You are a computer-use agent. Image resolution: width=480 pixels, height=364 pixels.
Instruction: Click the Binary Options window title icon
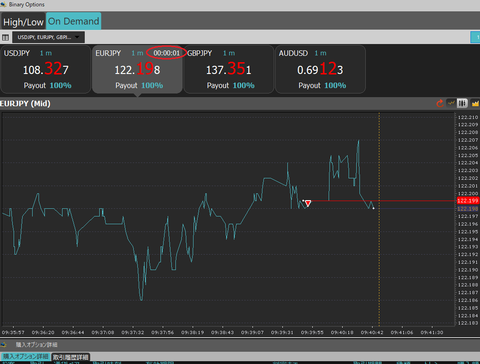[3, 4]
